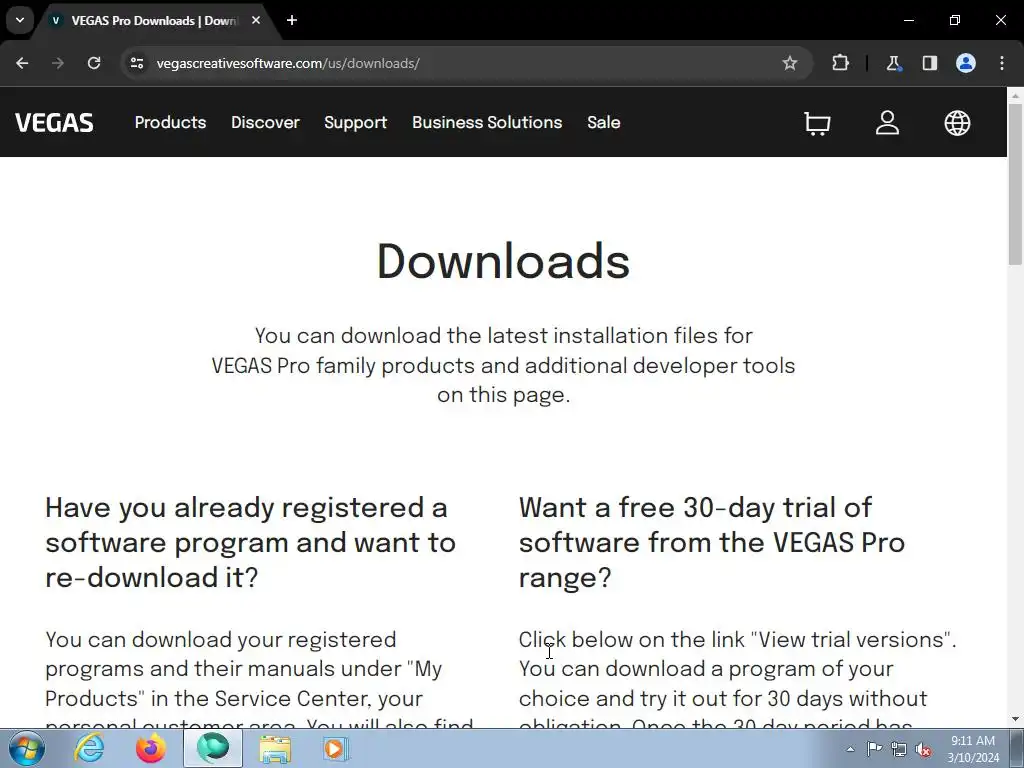Open the Support menu

click(x=355, y=122)
